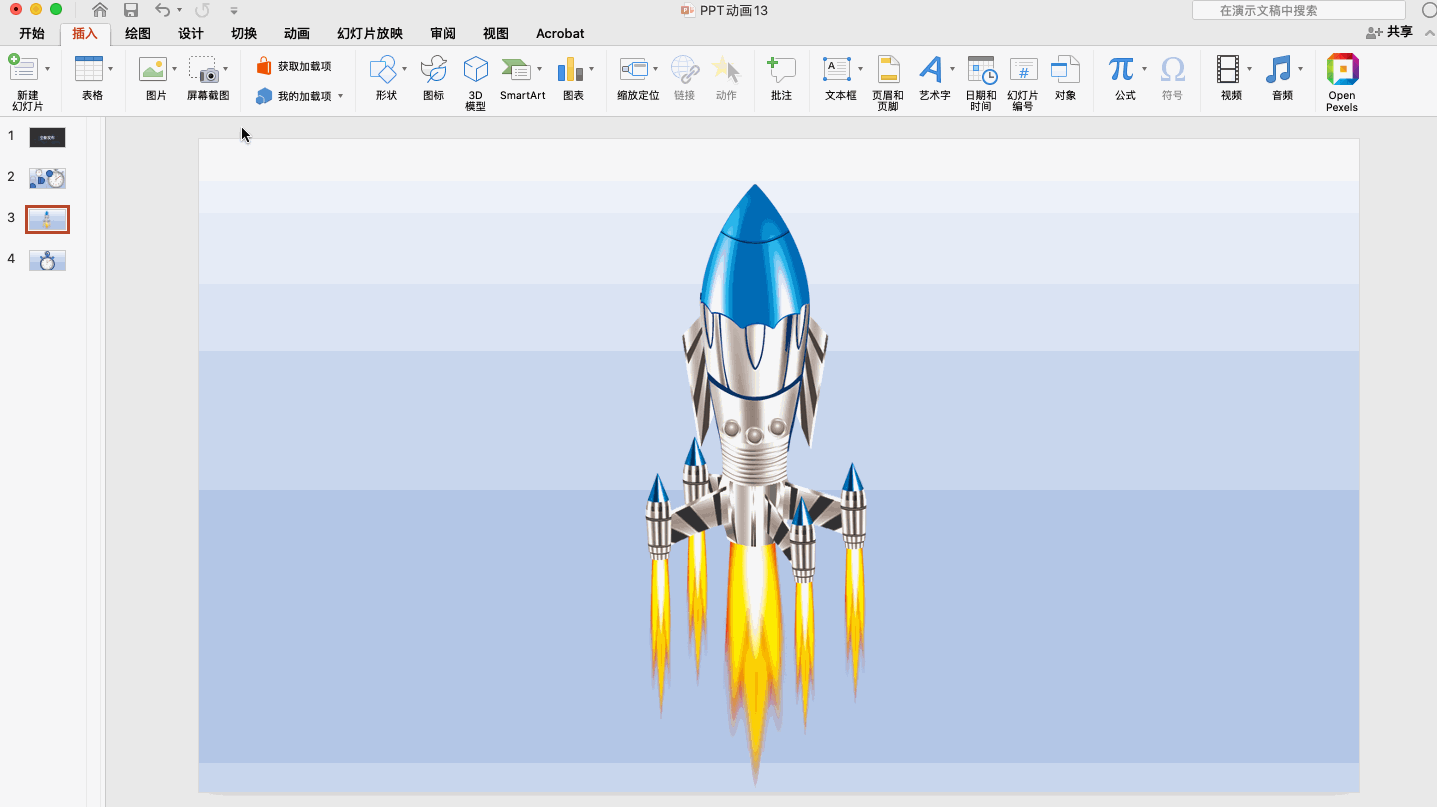This screenshot has width=1437, height=807.
Task: Insert a text box with 文本框
Action: point(837,69)
